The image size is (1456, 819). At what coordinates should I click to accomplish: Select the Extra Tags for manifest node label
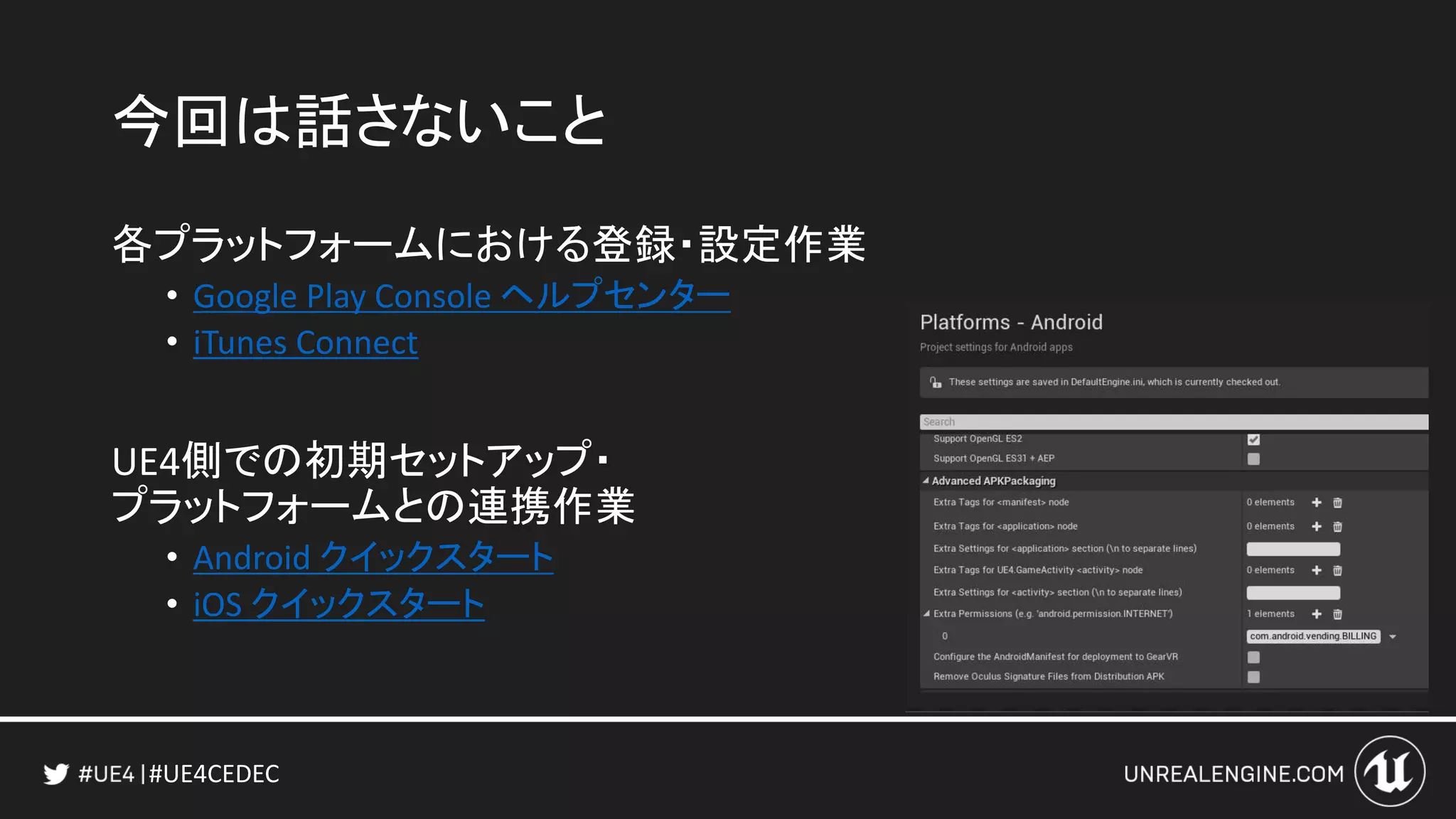[x=1001, y=502]
